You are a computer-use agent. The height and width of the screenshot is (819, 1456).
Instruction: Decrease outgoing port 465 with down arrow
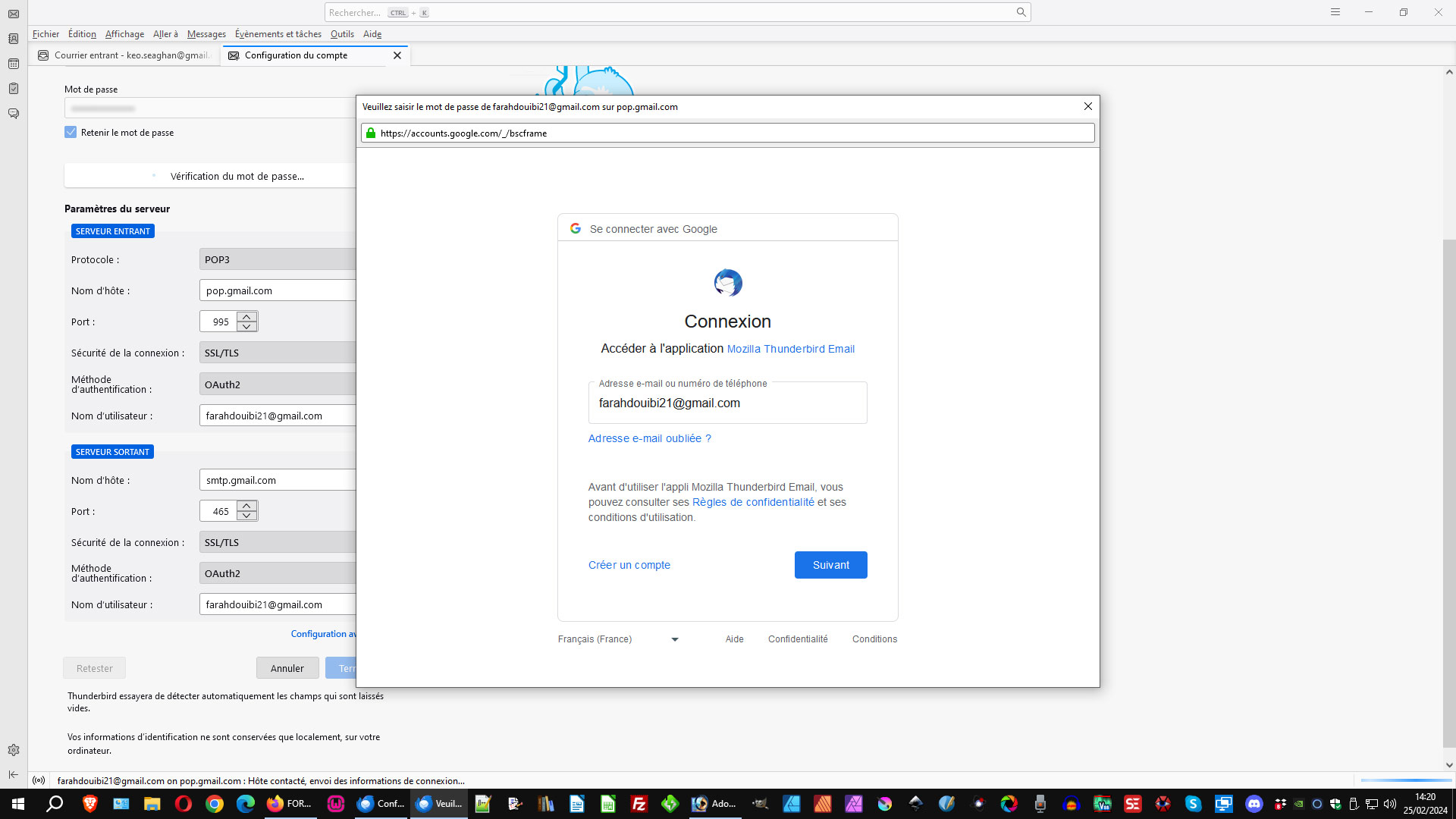coord(246,516)
